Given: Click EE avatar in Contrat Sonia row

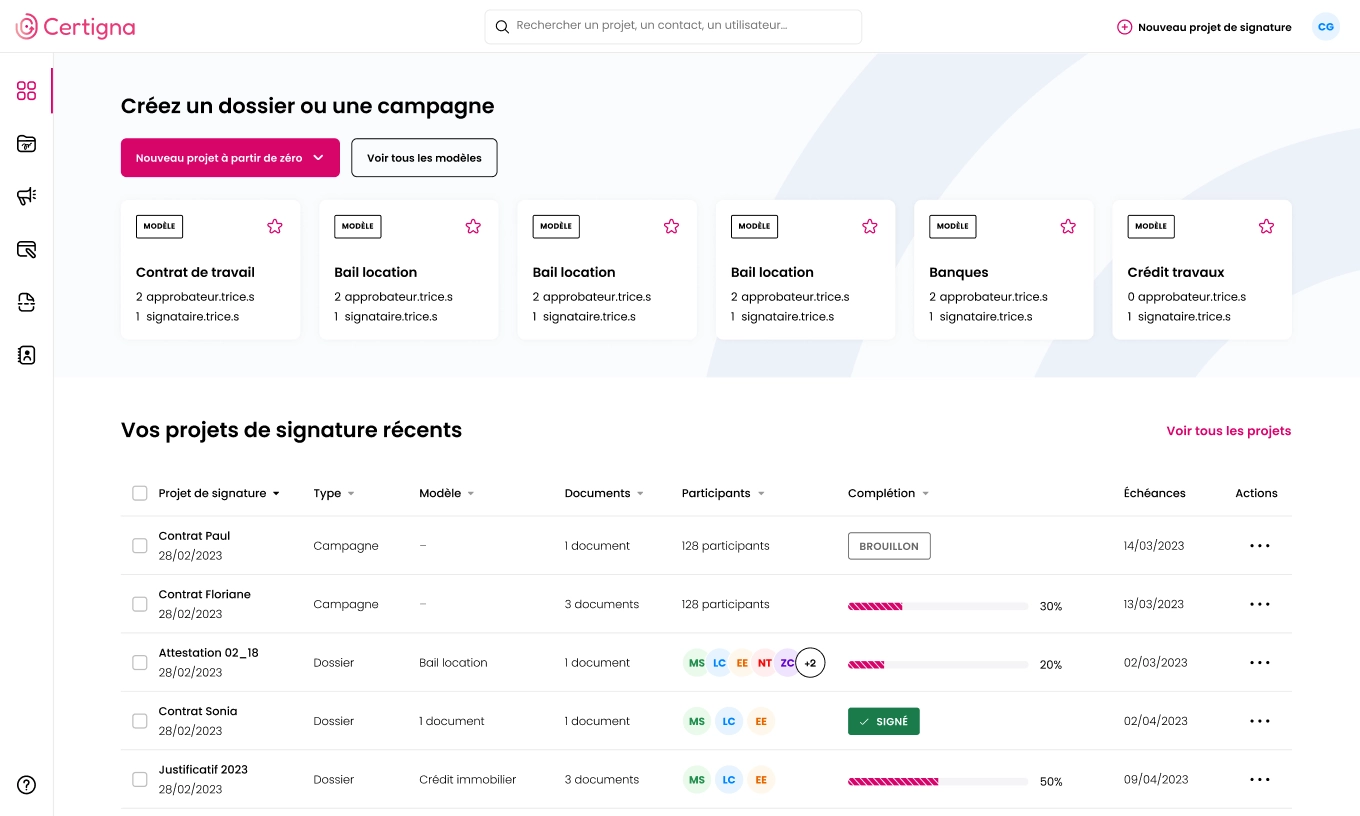Looking at the screenshot, I should pos(761,721).
